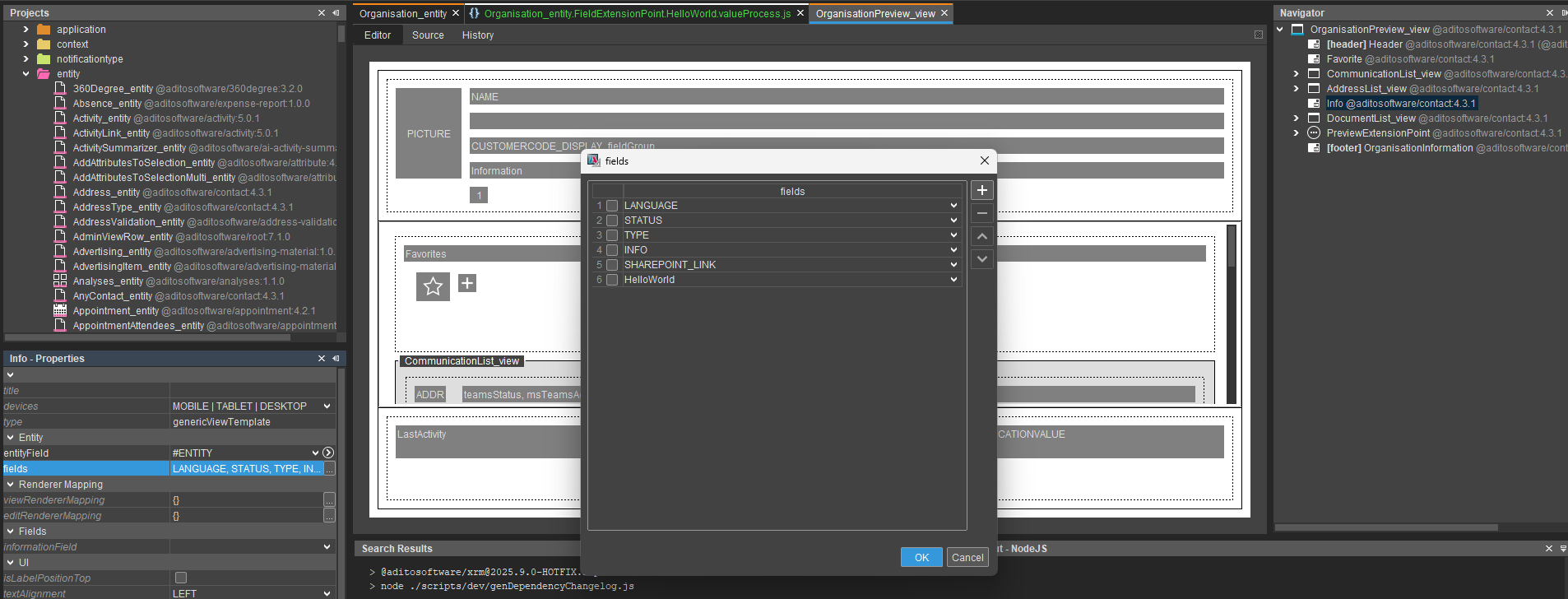Viewport: 1568px width, 599px height.
Task: Click the minus icon to remove a field
Action: click(x=981, y=213)
